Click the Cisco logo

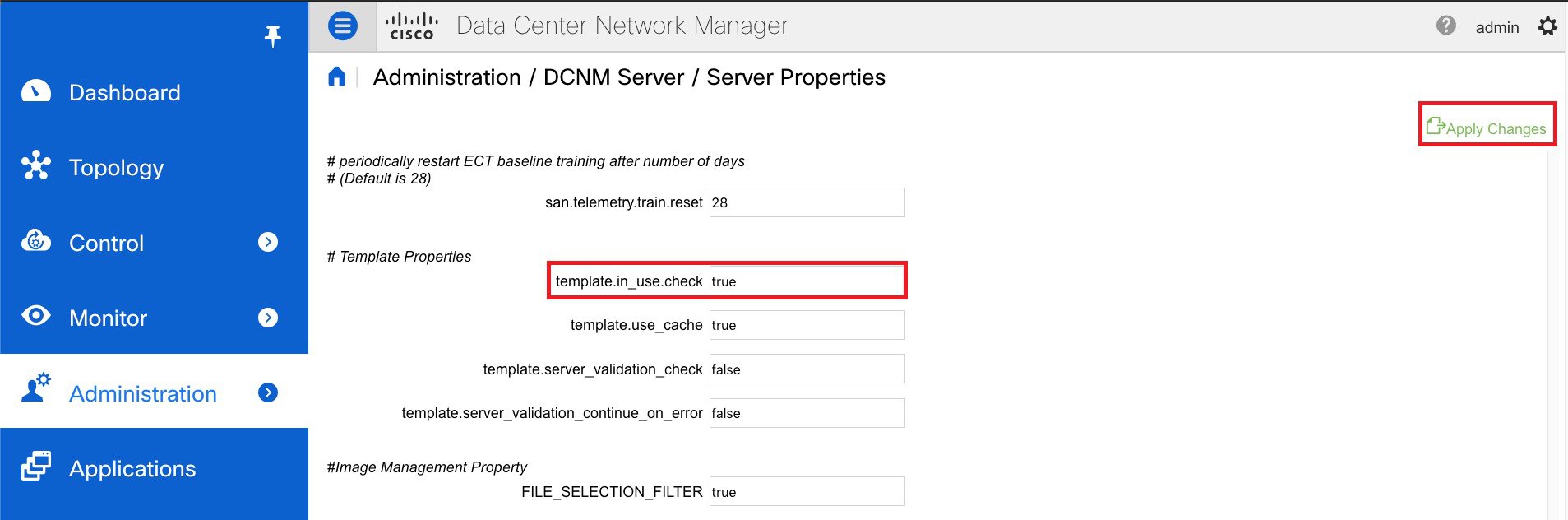(x=412, y=26)
